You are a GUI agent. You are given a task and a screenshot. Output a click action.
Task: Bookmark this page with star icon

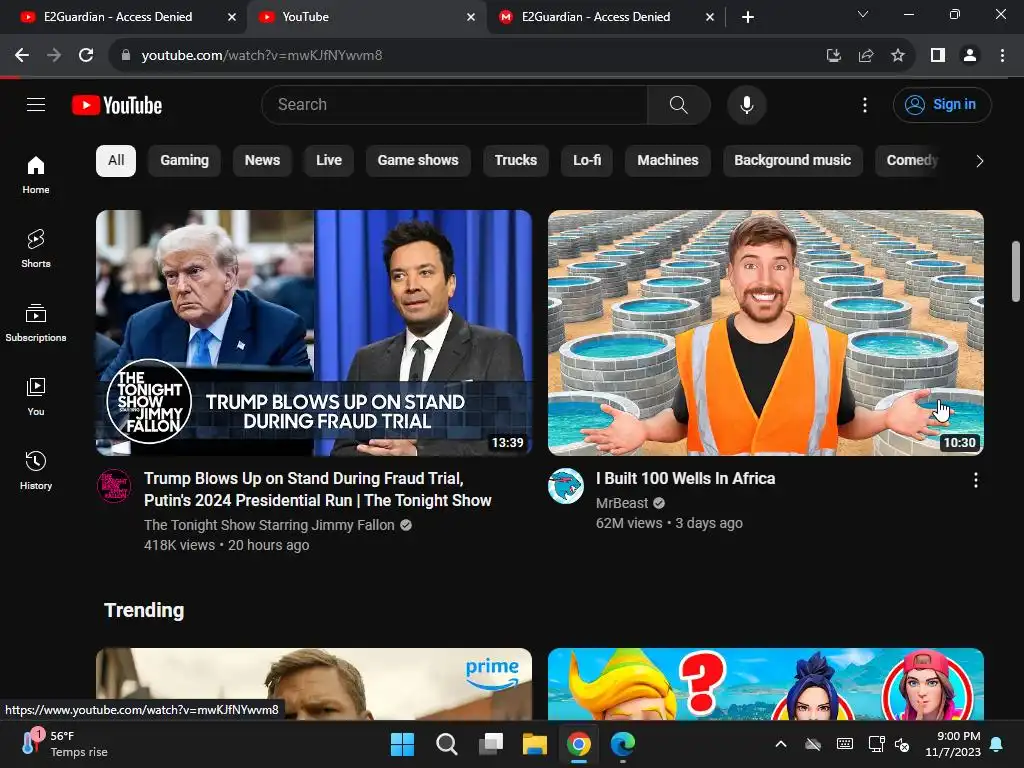898,56
